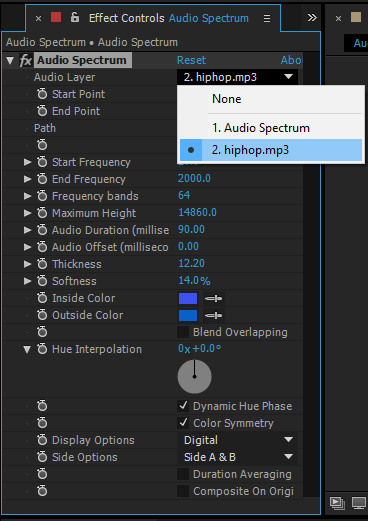
Task: Toggle stopwatch for Thickness
Action: (42, 264)
